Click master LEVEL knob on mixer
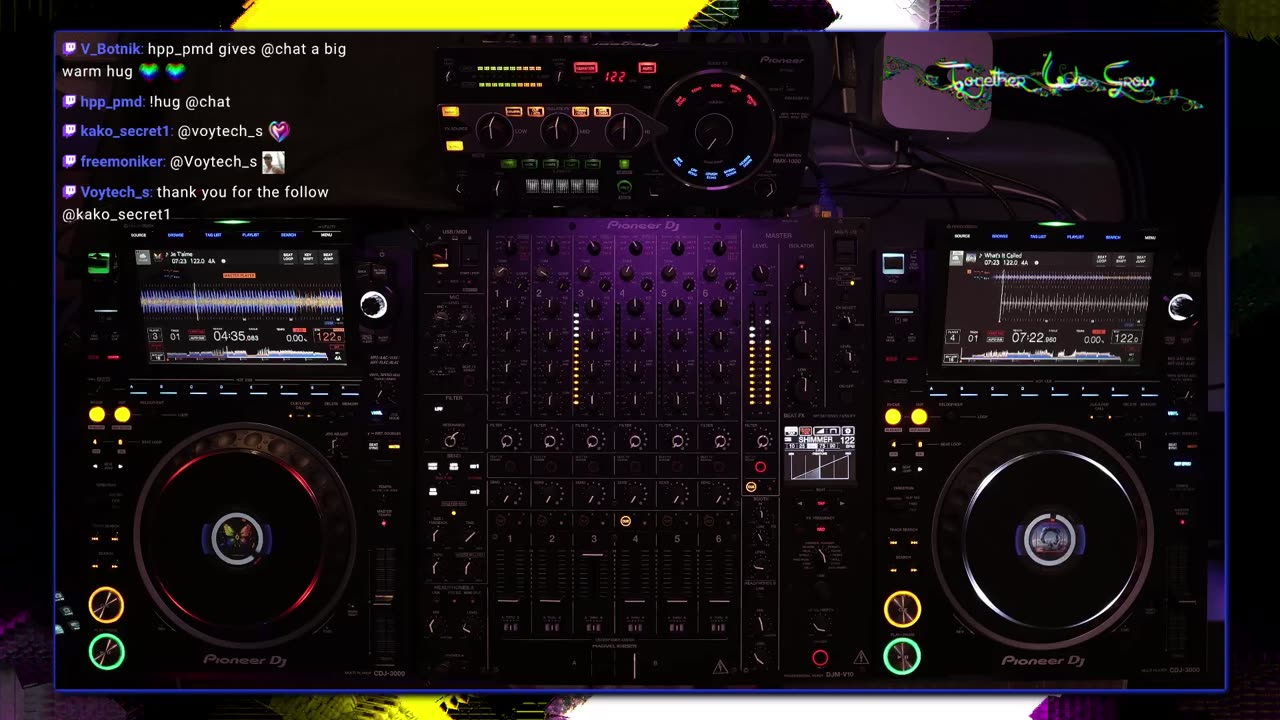The height and width of the screenshot is (720, 1280). (x=760, y=272)
